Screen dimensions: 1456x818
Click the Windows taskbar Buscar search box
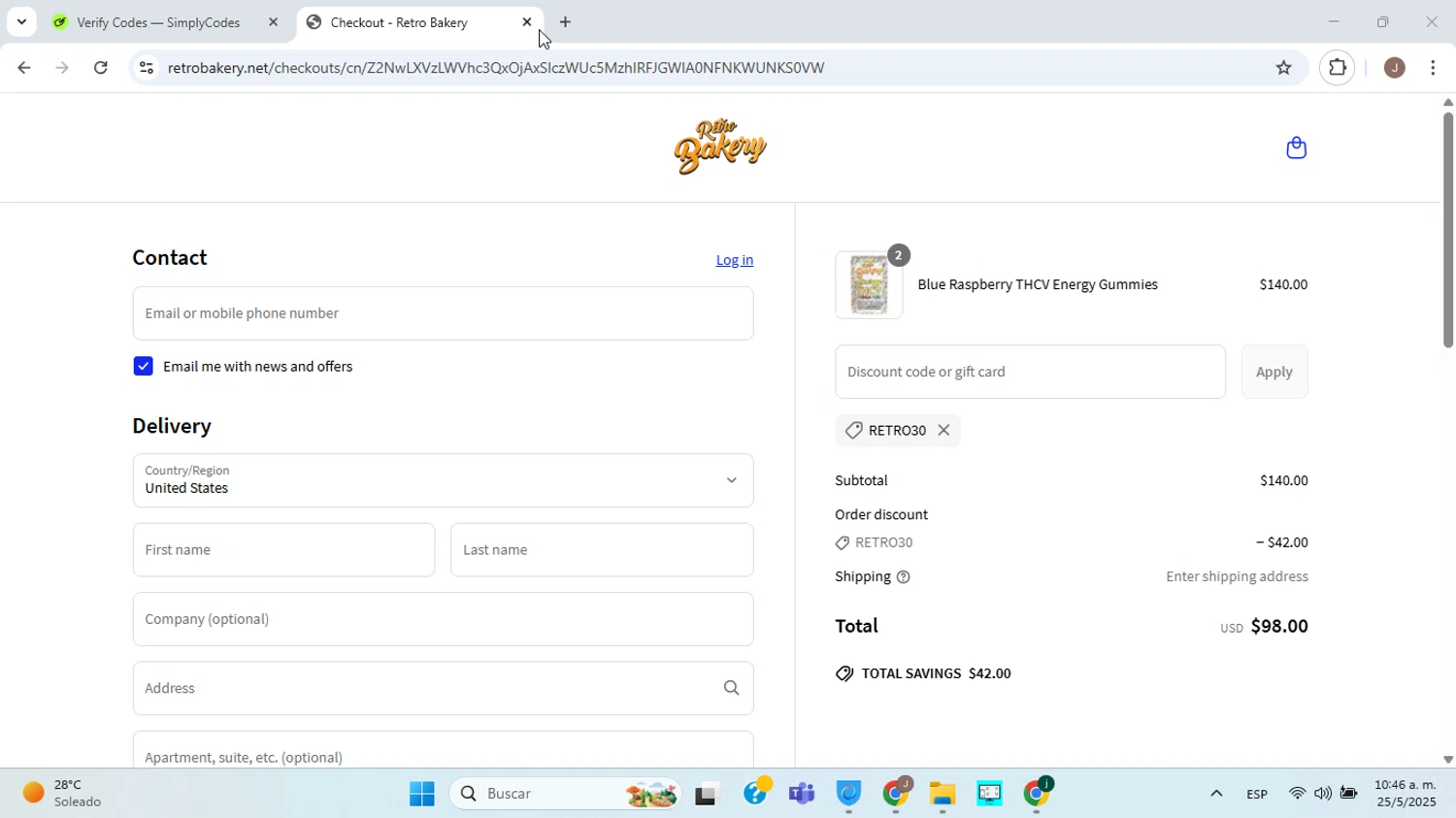565,794
